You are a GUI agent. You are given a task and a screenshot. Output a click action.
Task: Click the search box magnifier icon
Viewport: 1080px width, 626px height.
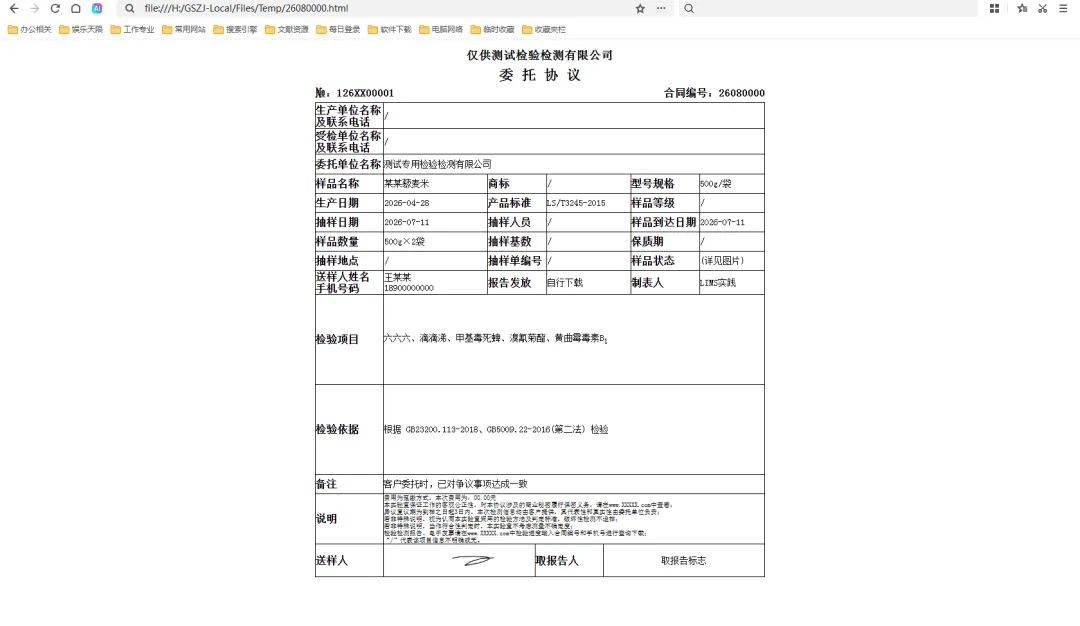[689, 8]
